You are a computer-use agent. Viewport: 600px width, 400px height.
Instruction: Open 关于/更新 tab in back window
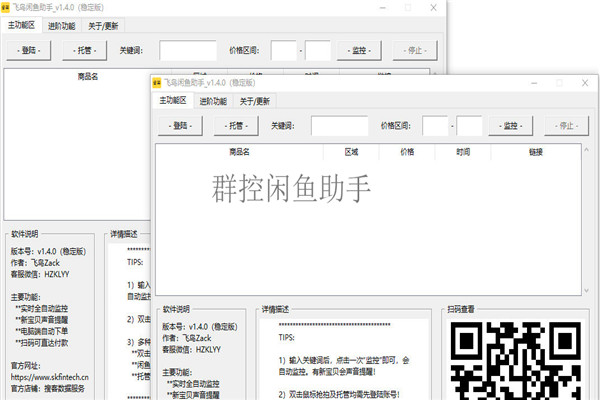click(x=103, y=26)
